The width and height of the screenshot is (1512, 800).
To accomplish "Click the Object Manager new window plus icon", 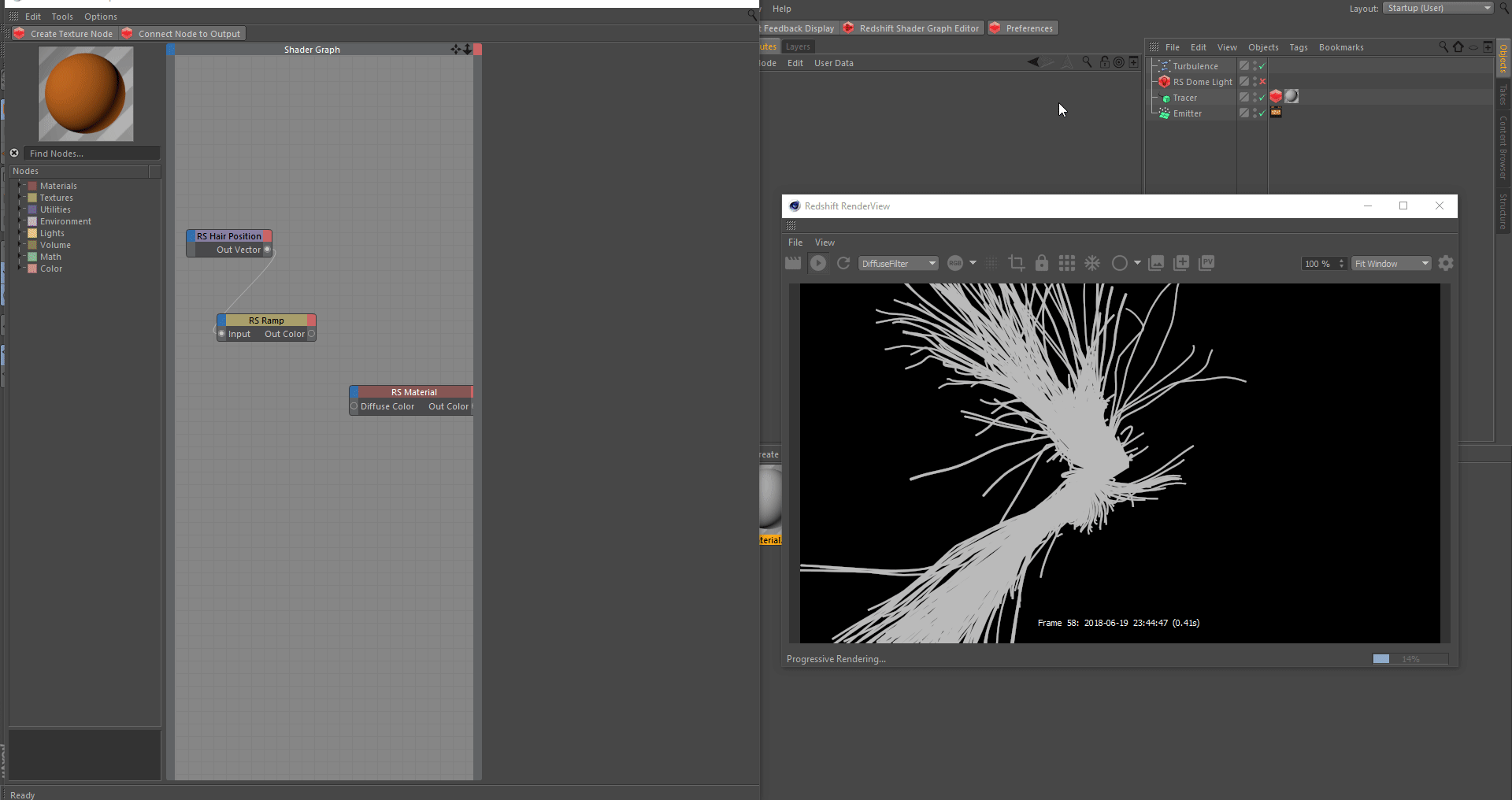I will coord(1488,47).
